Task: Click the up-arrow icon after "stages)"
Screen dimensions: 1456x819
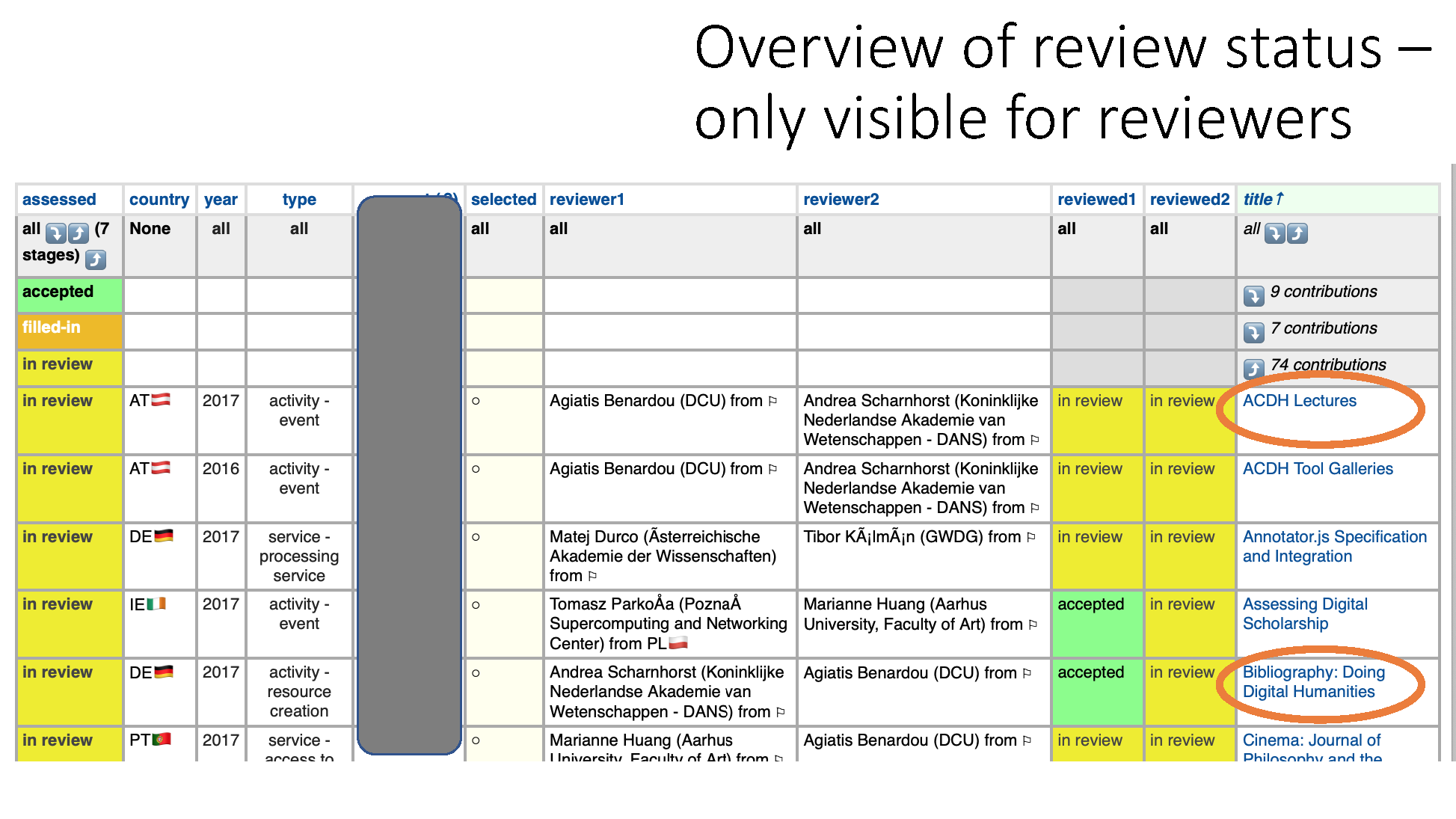Action: 96,260
